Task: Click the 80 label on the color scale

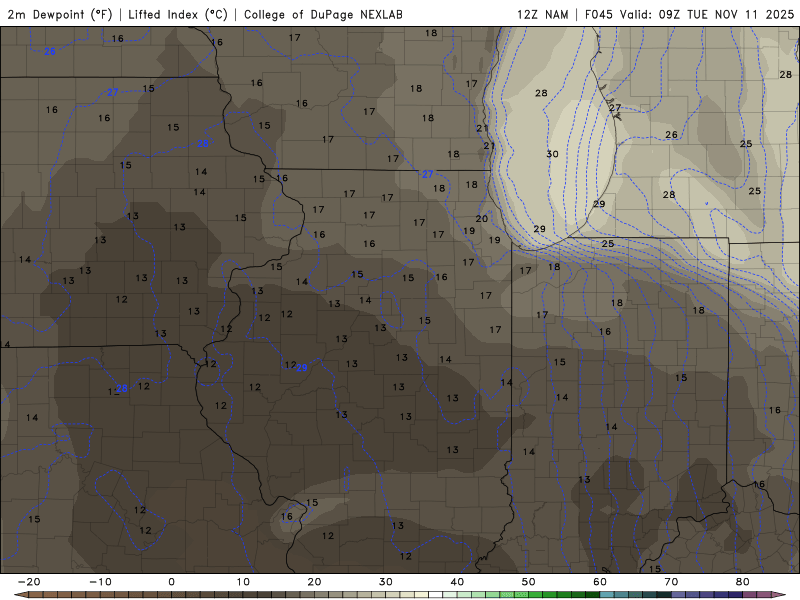Action: point(743,582)
